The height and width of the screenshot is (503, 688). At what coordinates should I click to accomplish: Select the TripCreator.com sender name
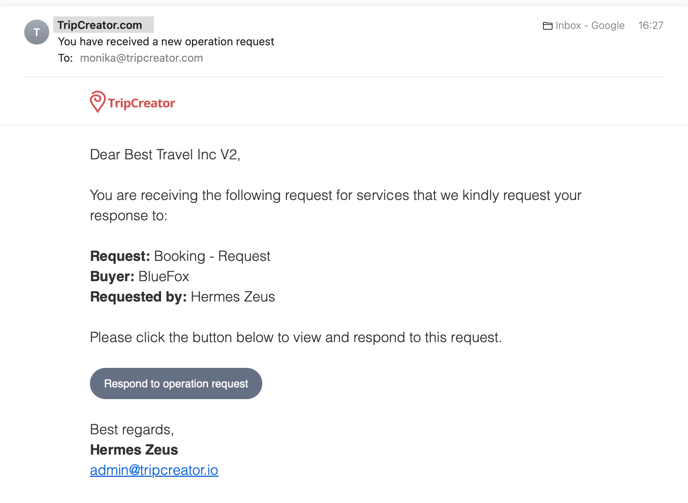(x=100, y=25)
